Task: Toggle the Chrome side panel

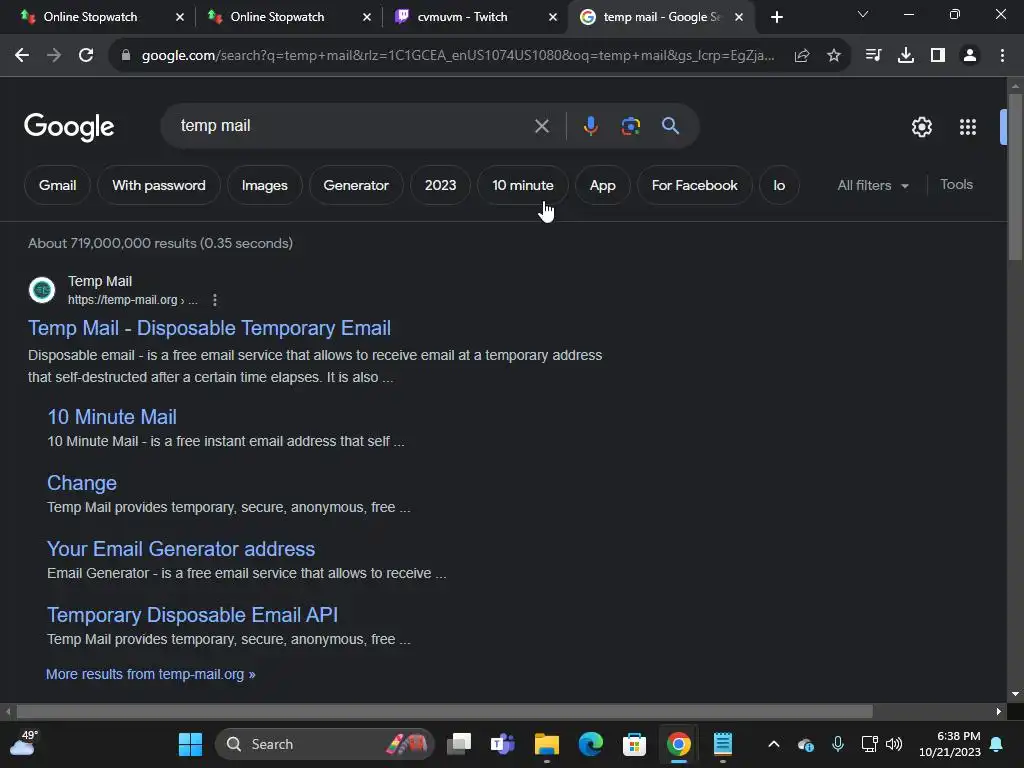Action: [x=938, y=56]
